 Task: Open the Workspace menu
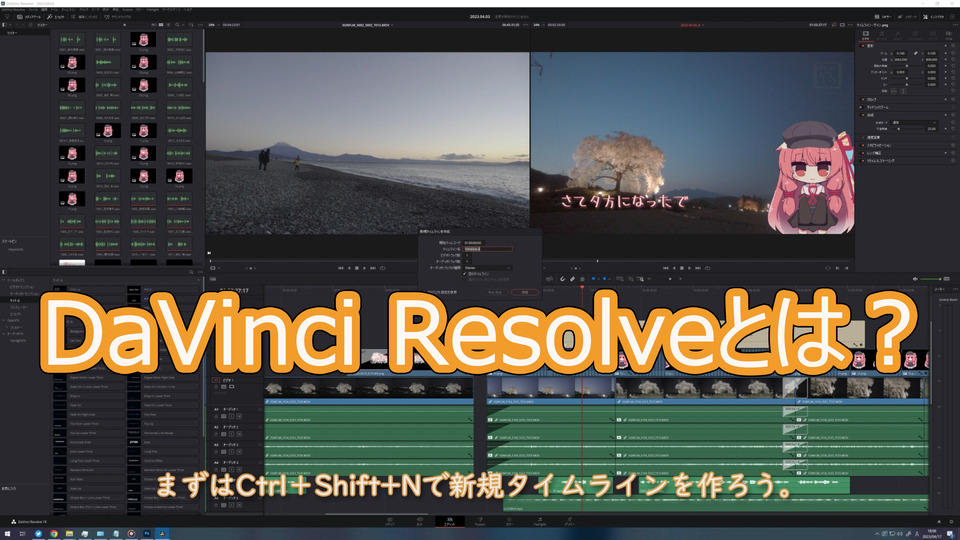(x=172, y=10)
